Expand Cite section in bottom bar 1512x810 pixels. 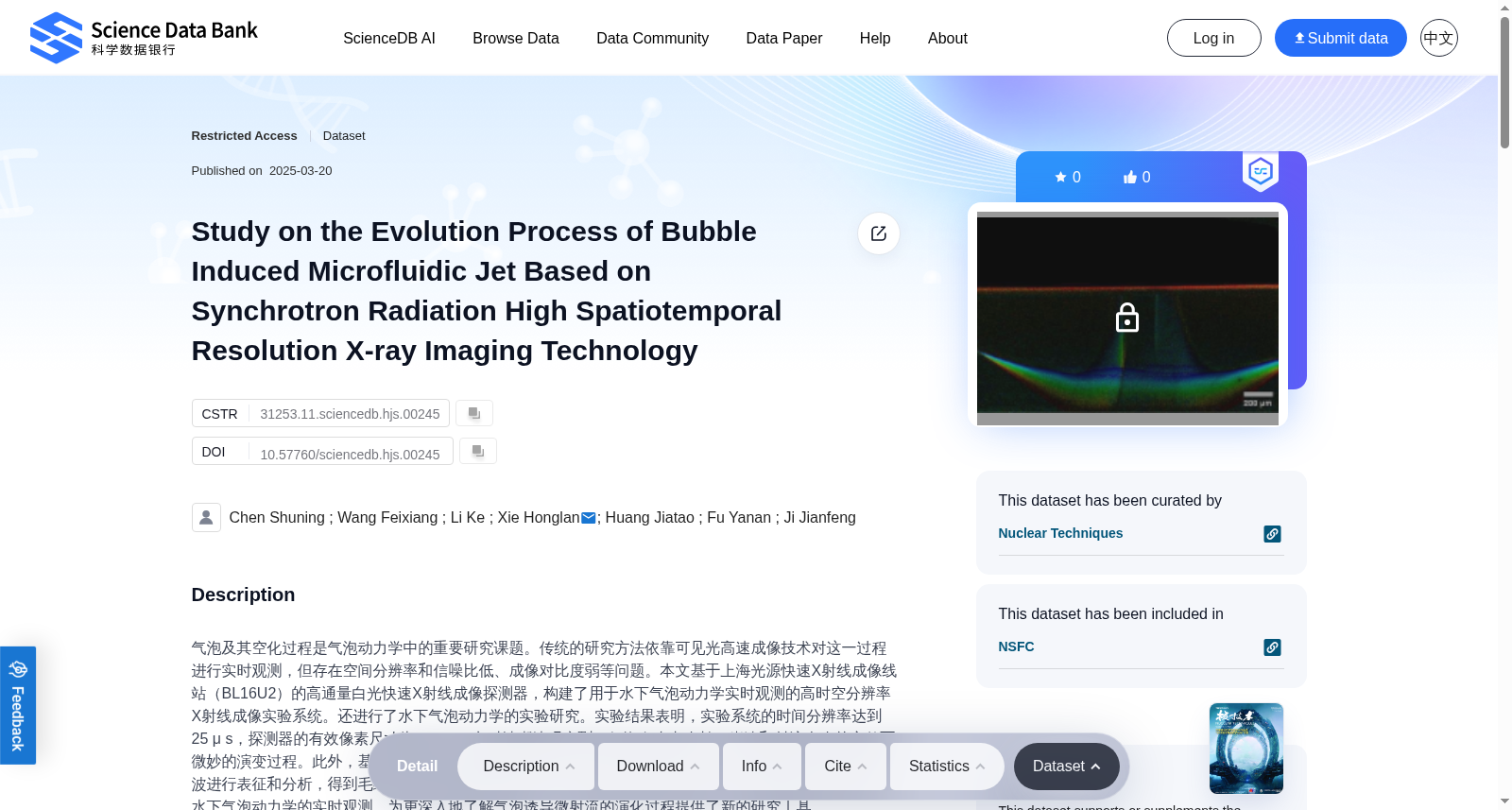coord(846,767)
